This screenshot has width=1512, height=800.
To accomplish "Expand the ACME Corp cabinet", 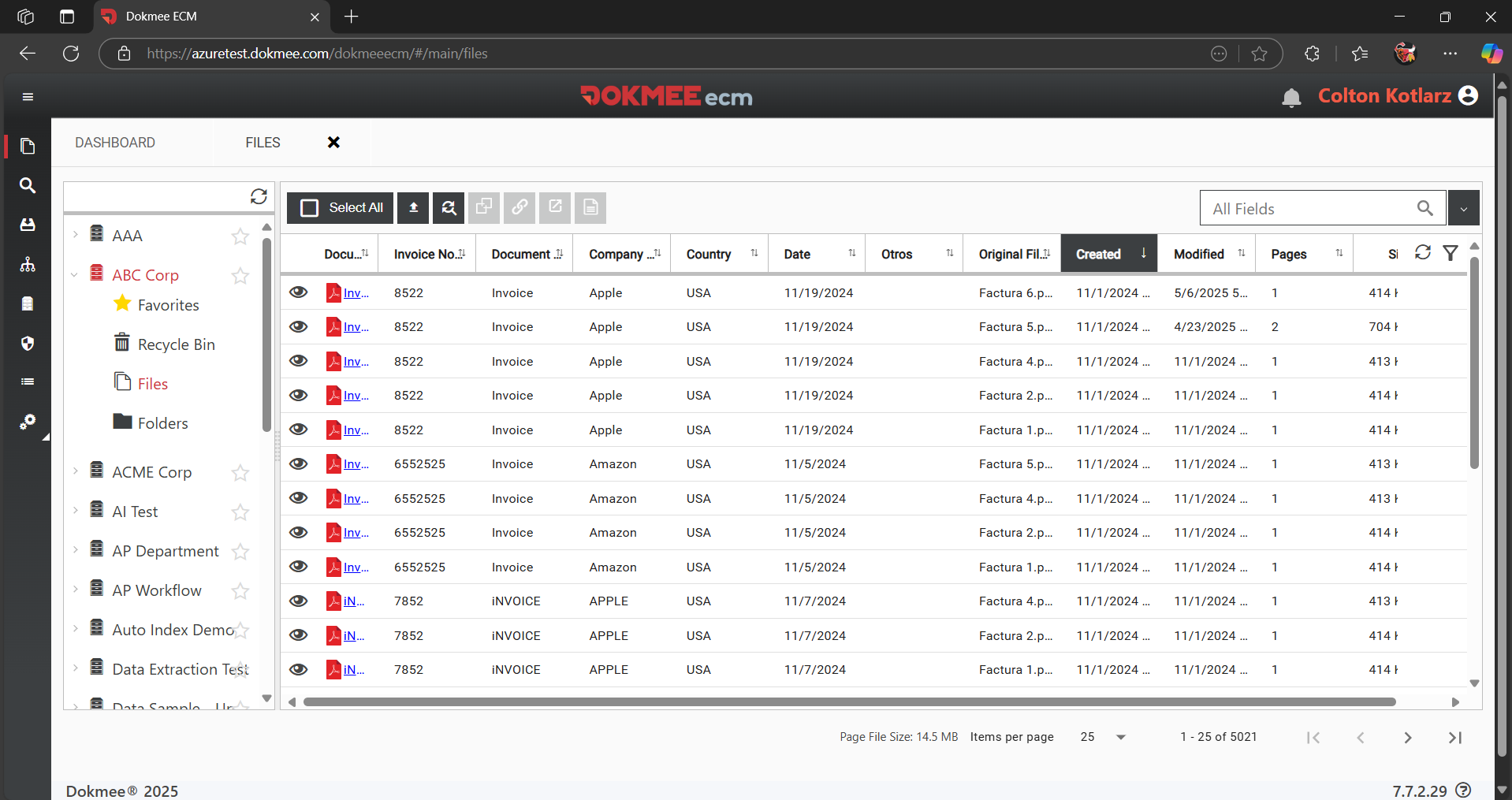I will 75,471.
